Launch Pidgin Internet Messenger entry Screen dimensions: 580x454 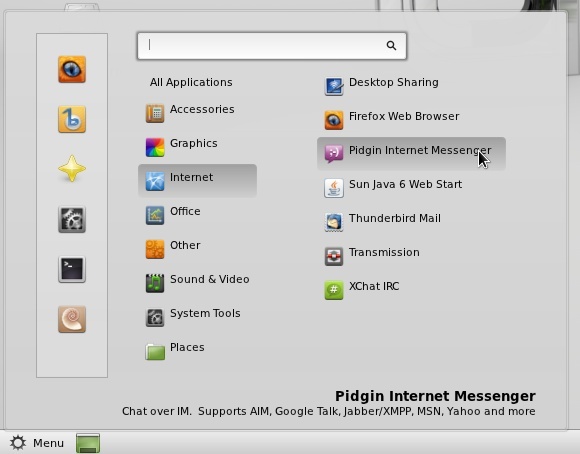pos(411,154)
